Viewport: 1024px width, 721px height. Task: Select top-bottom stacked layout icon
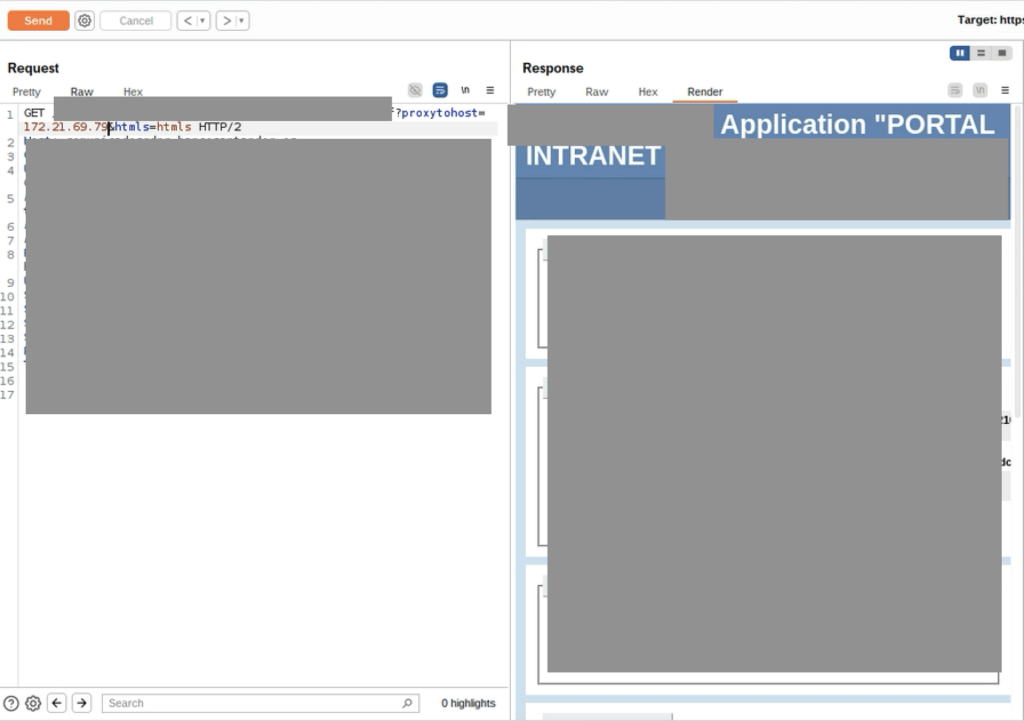(981, 53)
